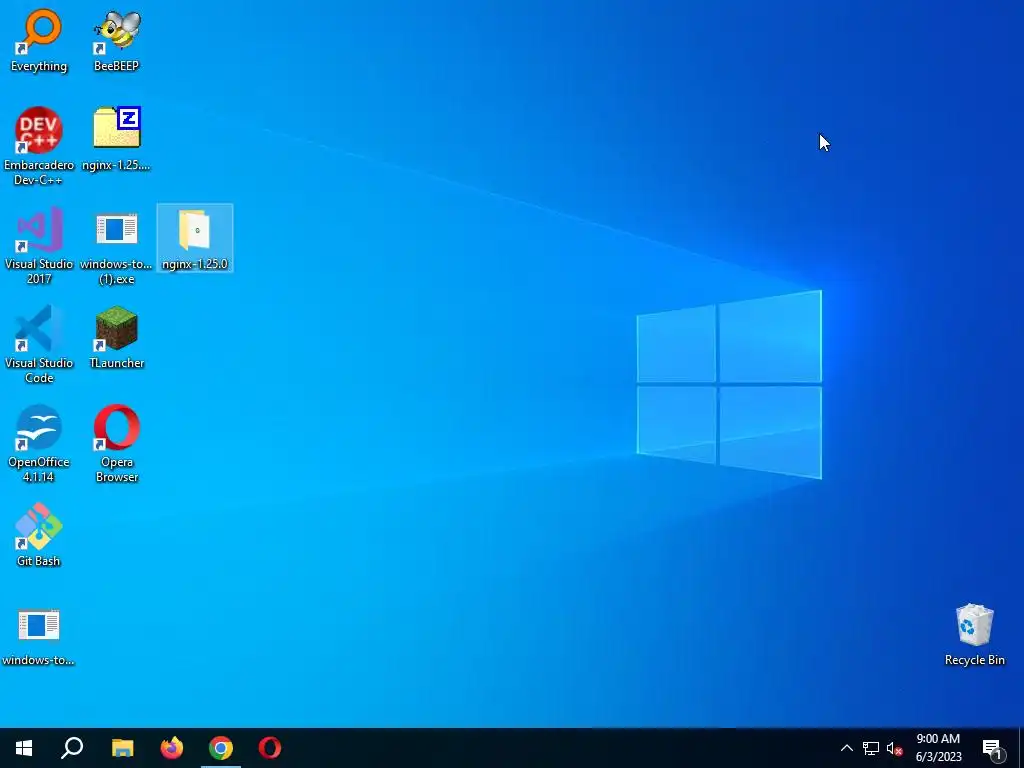1024x768 pixels.
Task: Click the 'BeeBEEP' label text
Action: click(116, 66)
